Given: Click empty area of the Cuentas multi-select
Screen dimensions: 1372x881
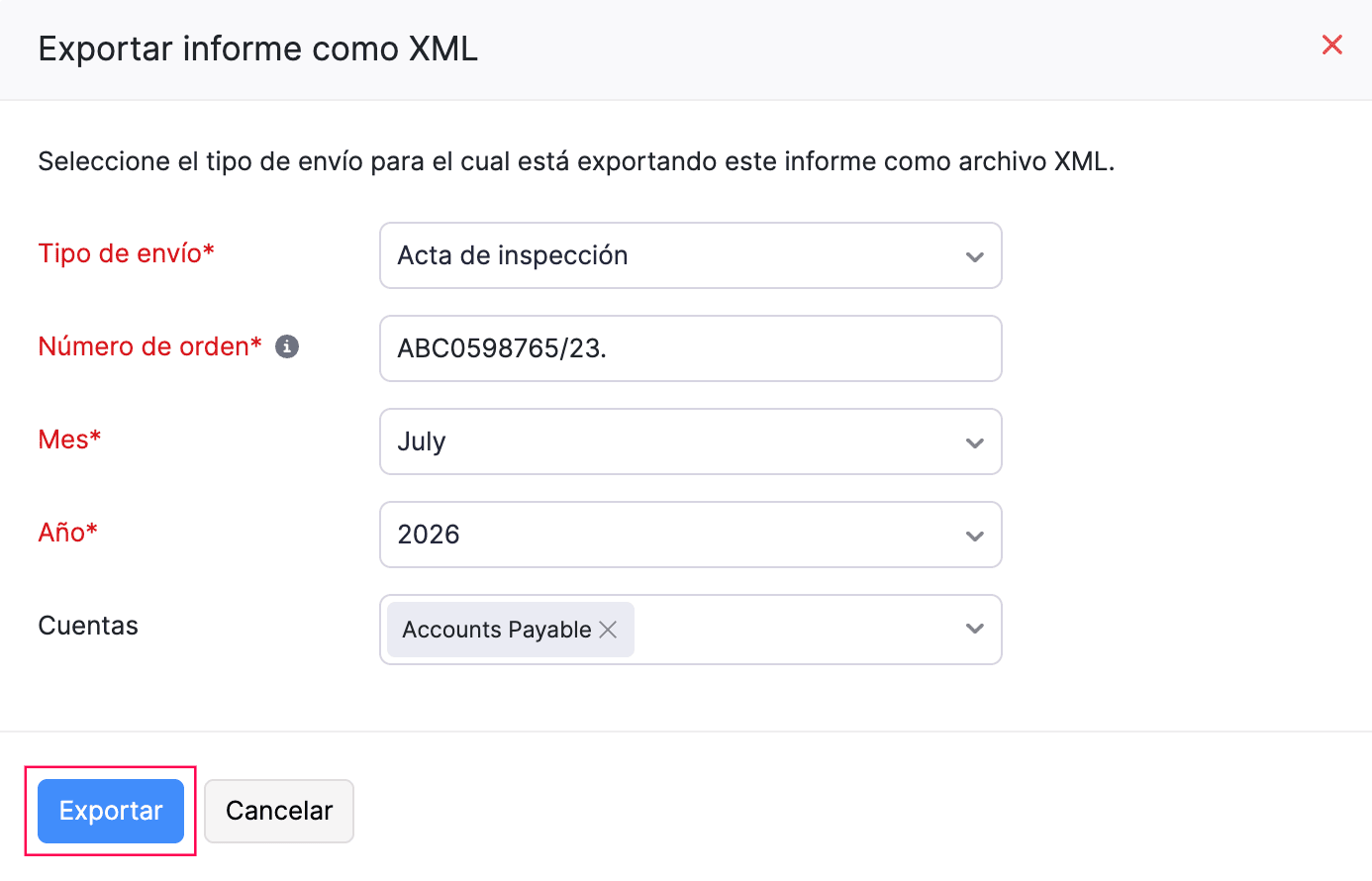Looking at the screenshot, I should (792, 630).
